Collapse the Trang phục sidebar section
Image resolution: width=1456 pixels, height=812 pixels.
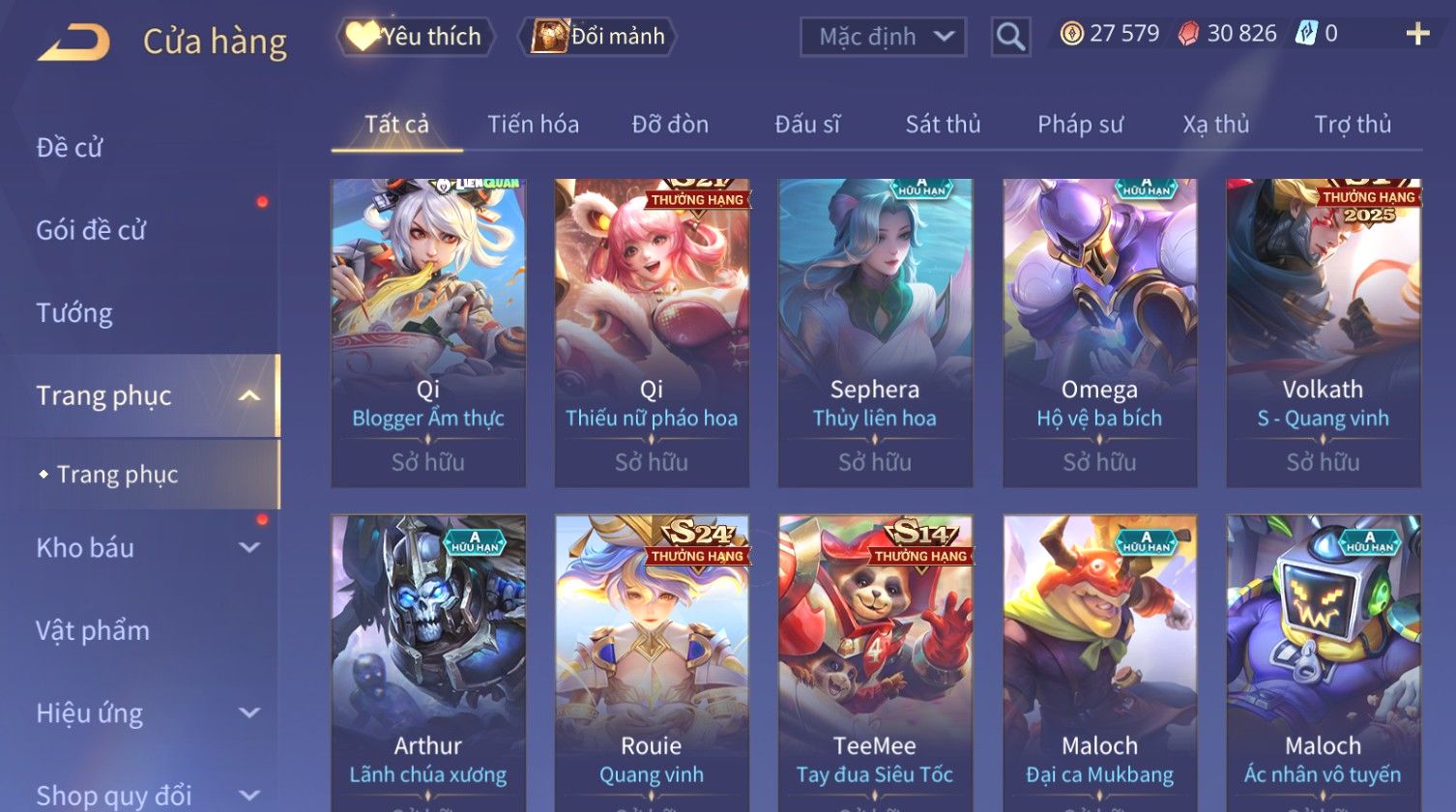point(248,396)
